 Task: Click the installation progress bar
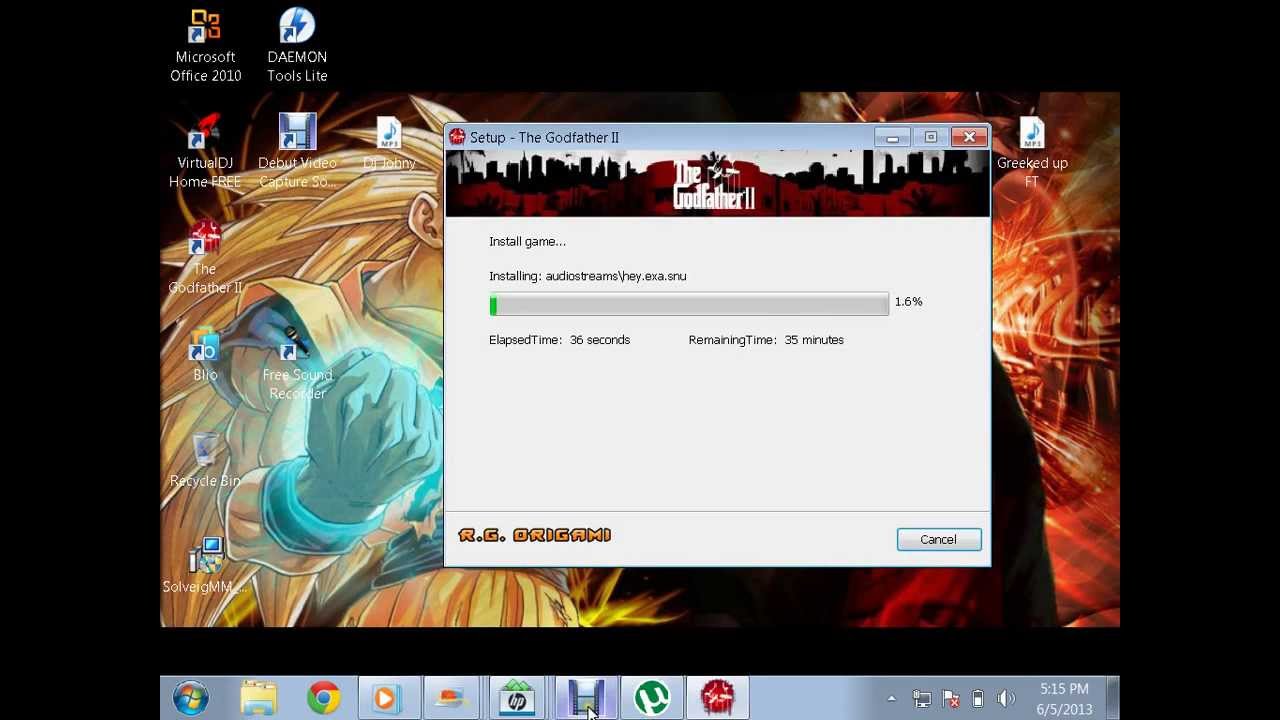coord(688,305)
